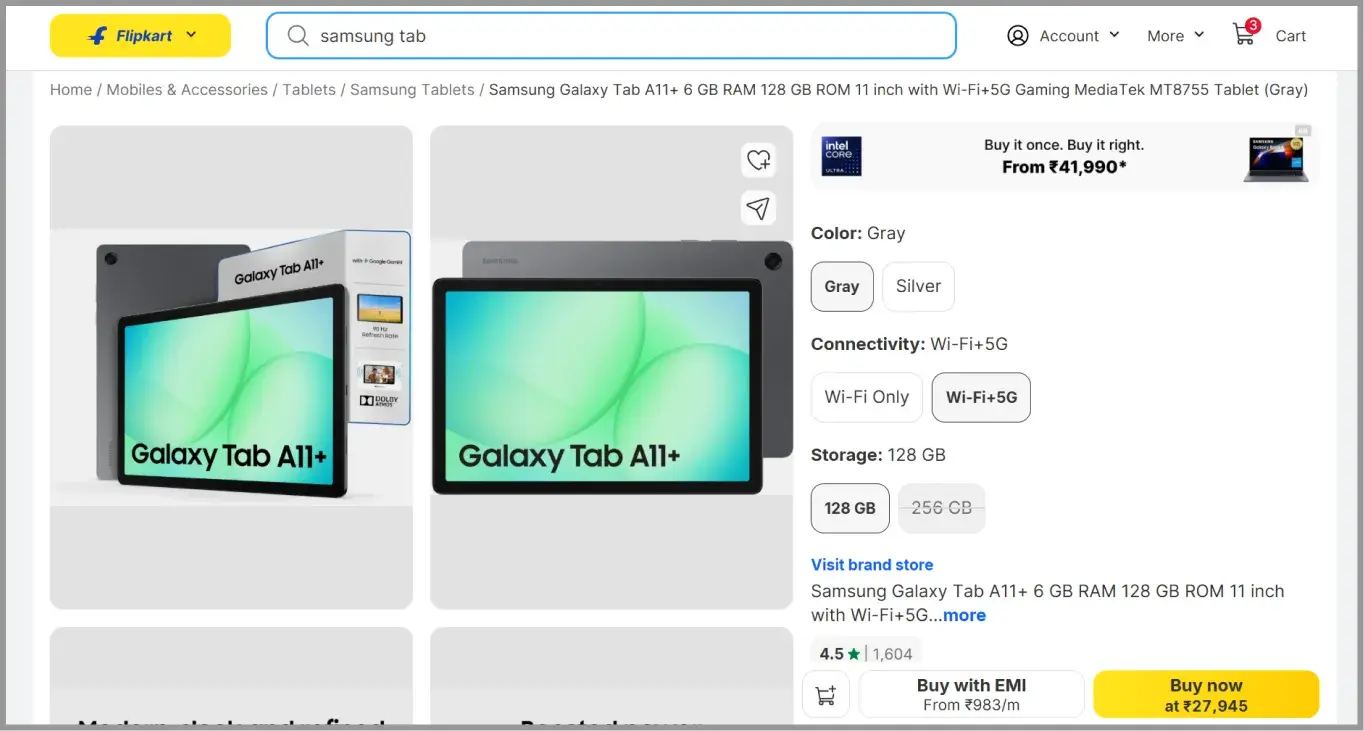Image resolution: width=1364 pixels, height=731 pixels.
Task: Click the Account profile icon
Action: 1018,36
